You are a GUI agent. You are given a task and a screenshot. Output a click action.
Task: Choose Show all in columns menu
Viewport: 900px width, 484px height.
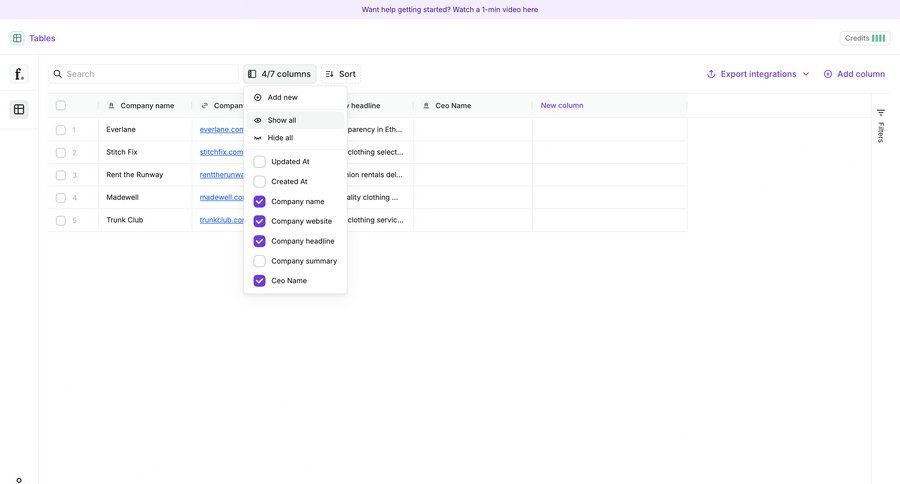(x=295, y=120)
